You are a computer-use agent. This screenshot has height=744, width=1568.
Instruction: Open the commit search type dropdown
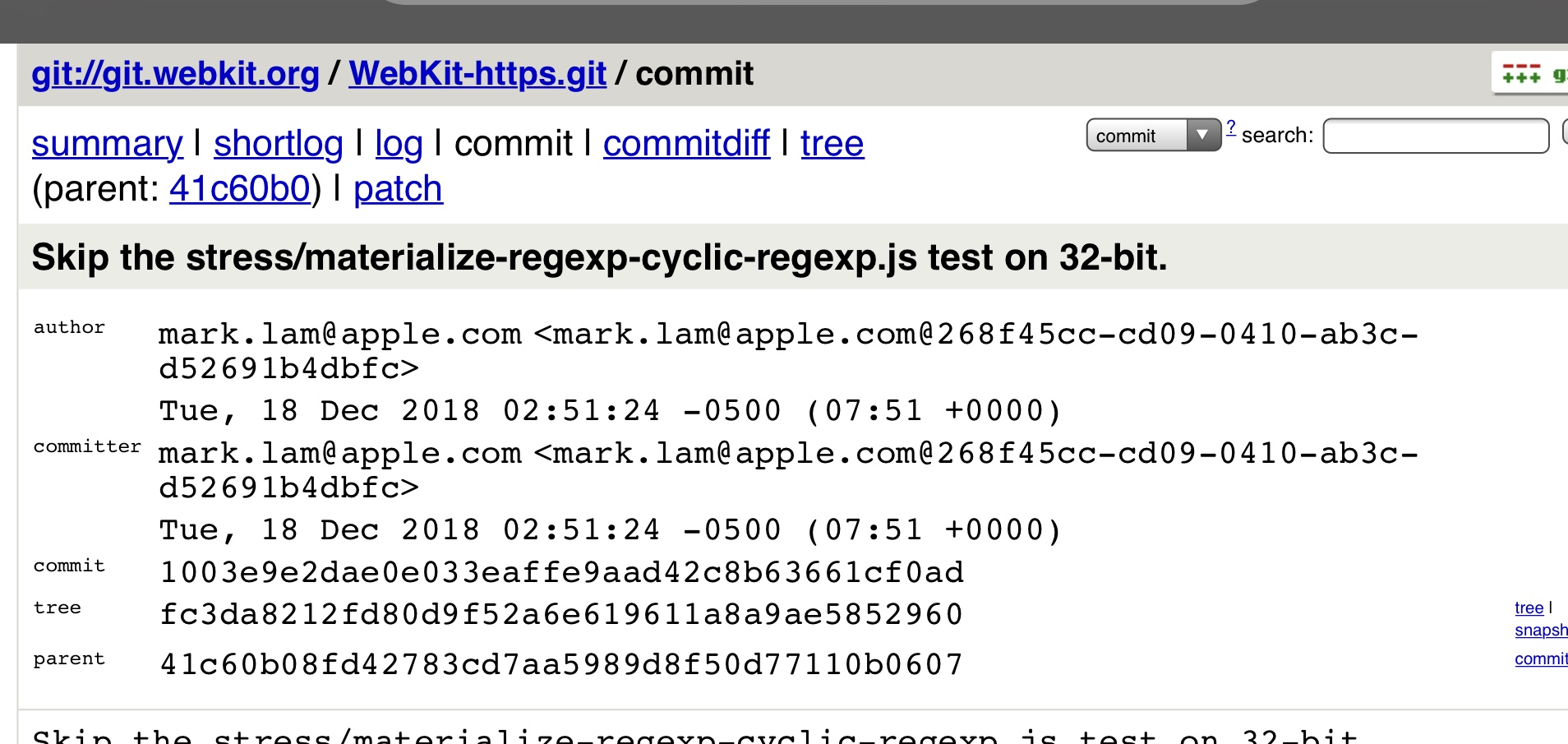1141,136
